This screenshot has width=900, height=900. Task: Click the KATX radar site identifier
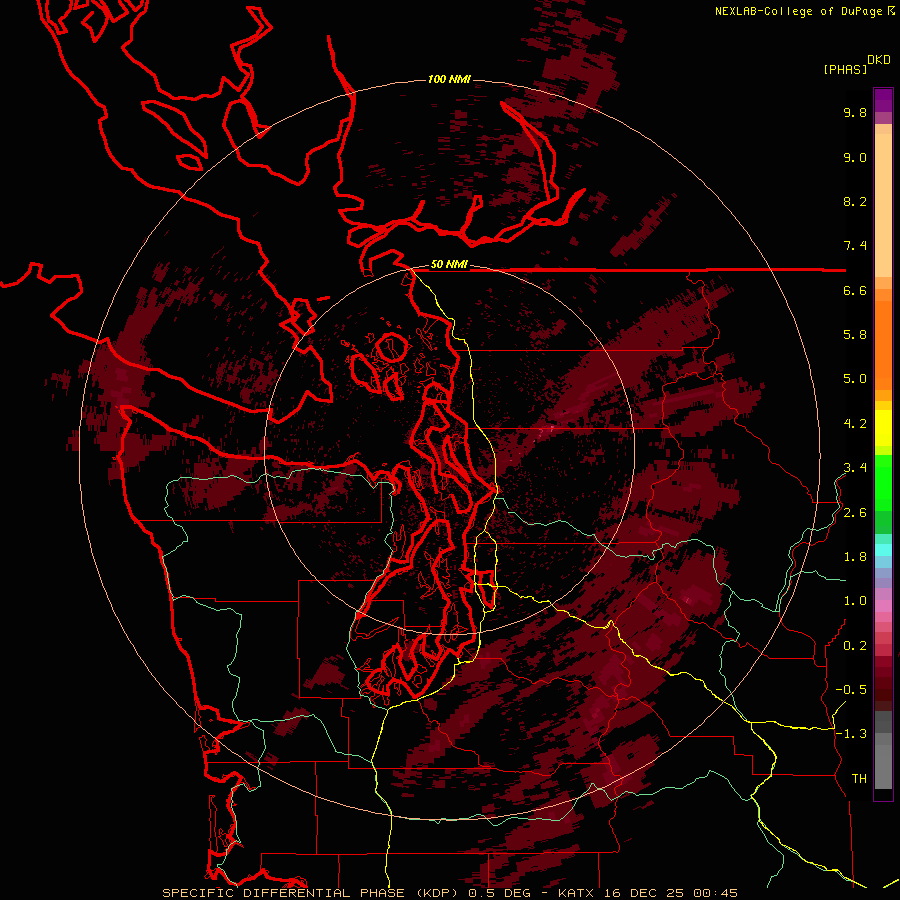point(577,893)
